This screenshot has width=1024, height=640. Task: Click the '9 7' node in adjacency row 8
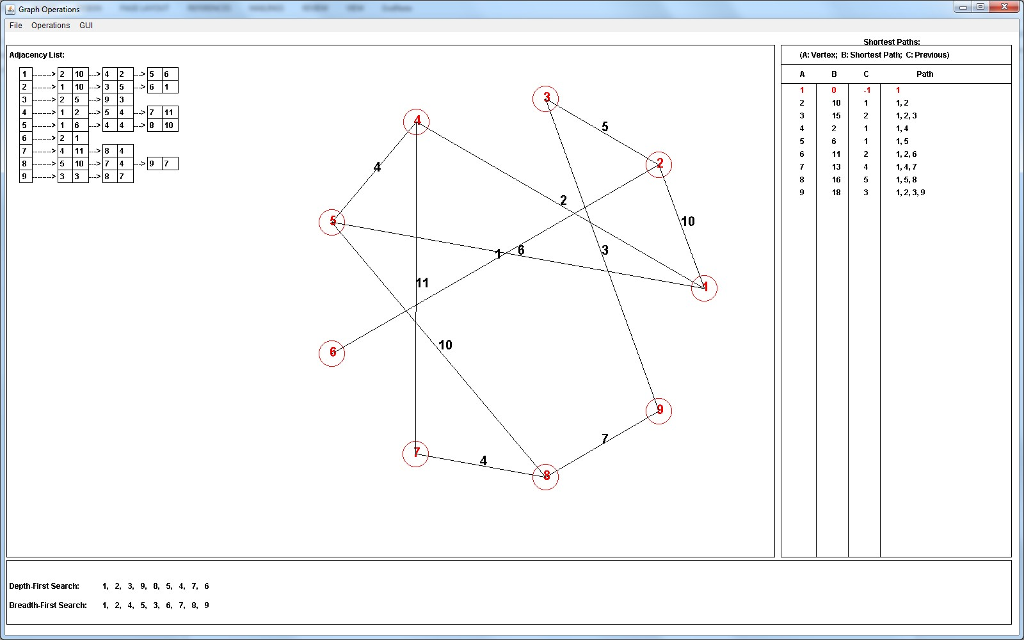tap(163, 164)
